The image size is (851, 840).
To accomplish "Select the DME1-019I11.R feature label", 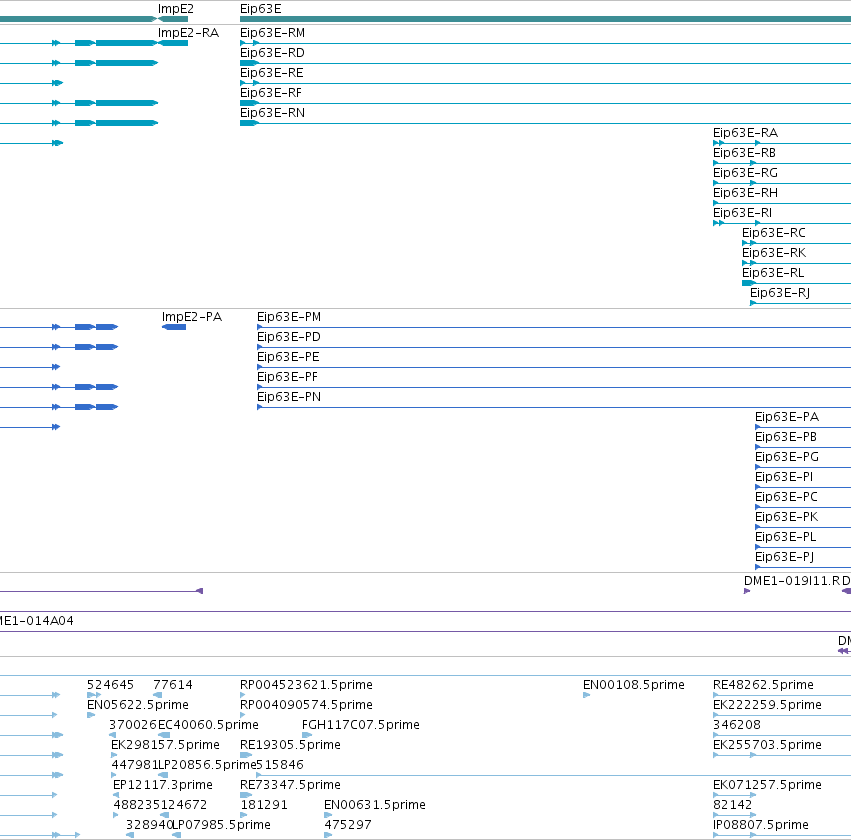I will pos(792,582).
